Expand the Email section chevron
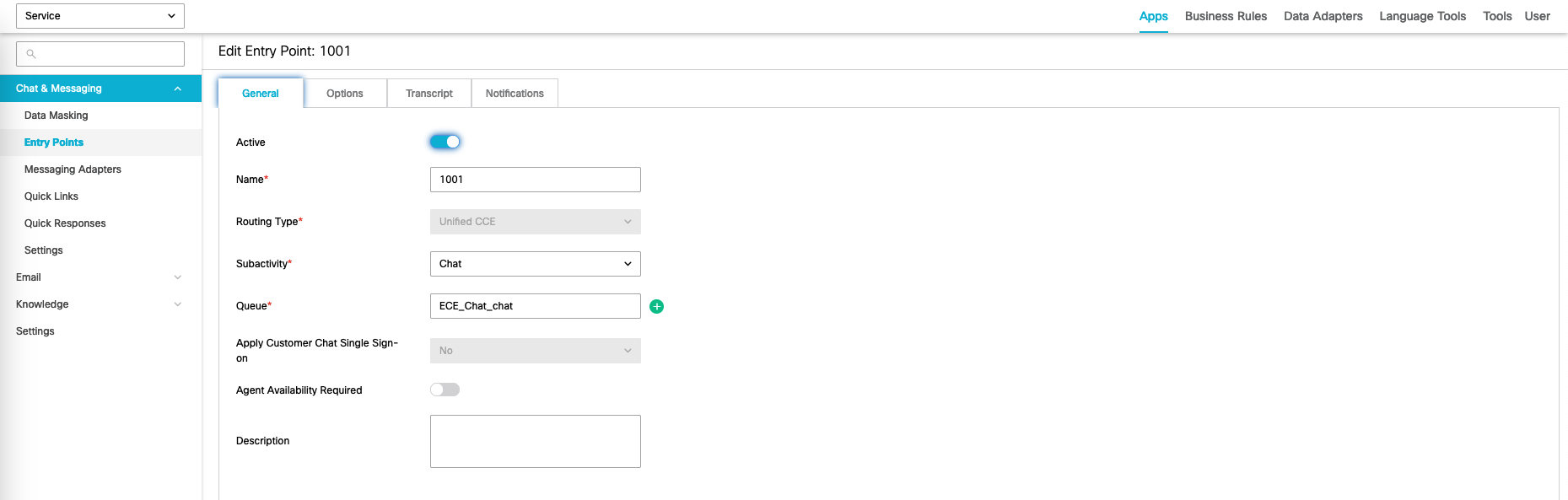The width and height of the screenshot is (1568, 500). click(177, 277)
